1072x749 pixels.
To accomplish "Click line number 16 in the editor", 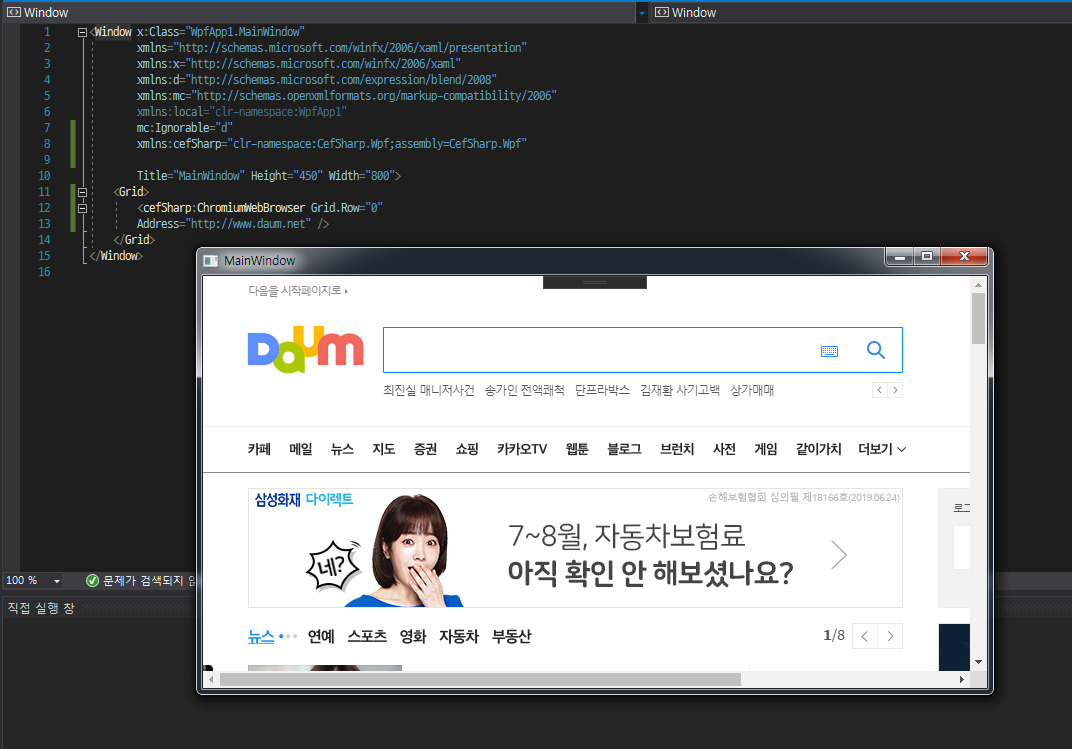I will click(44, 272).
